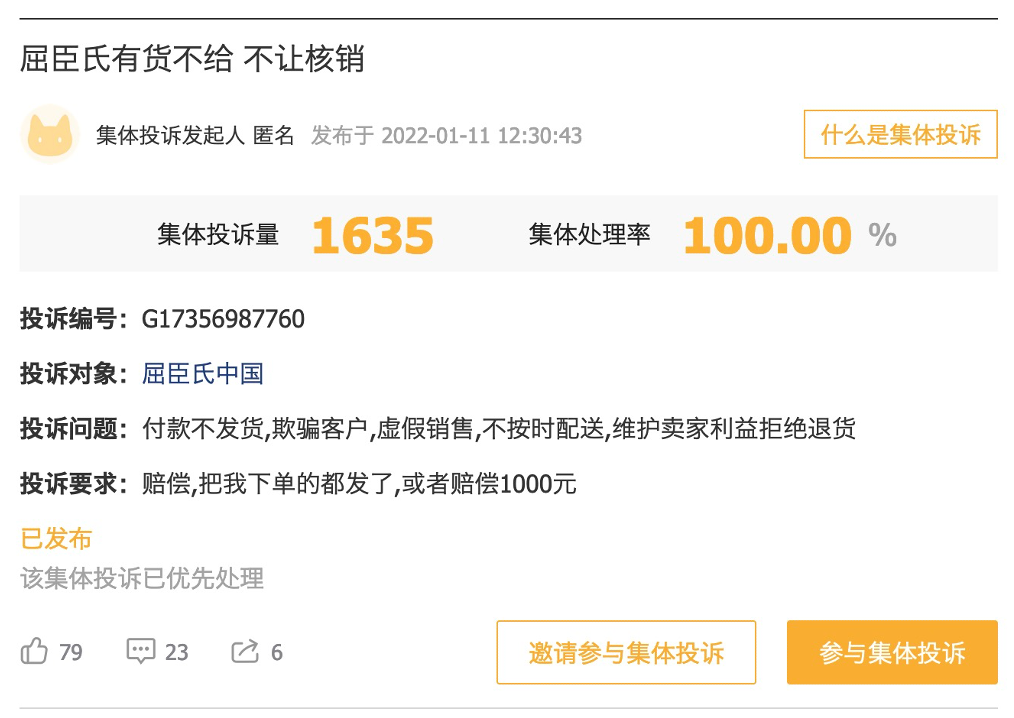1014x718 pixels.
Task: Click the complaint number G17356987760
Action: pyautogui.click(x=223, y=319)
